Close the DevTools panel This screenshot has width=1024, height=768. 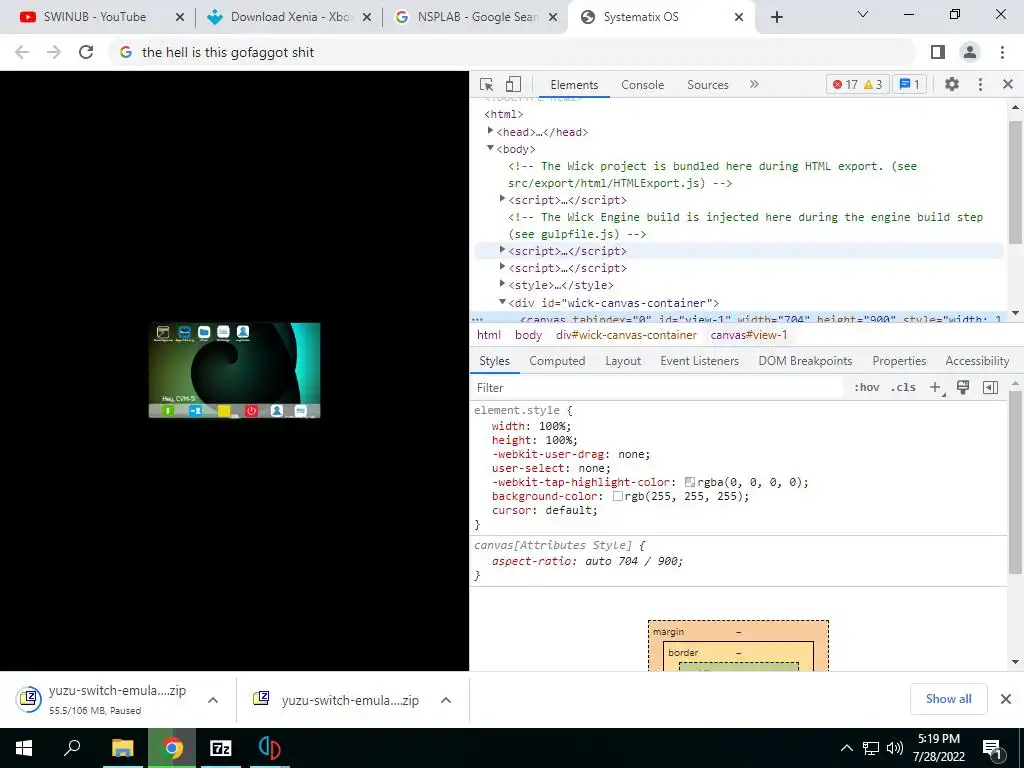pyautogui.click(x=1008, y=84)
